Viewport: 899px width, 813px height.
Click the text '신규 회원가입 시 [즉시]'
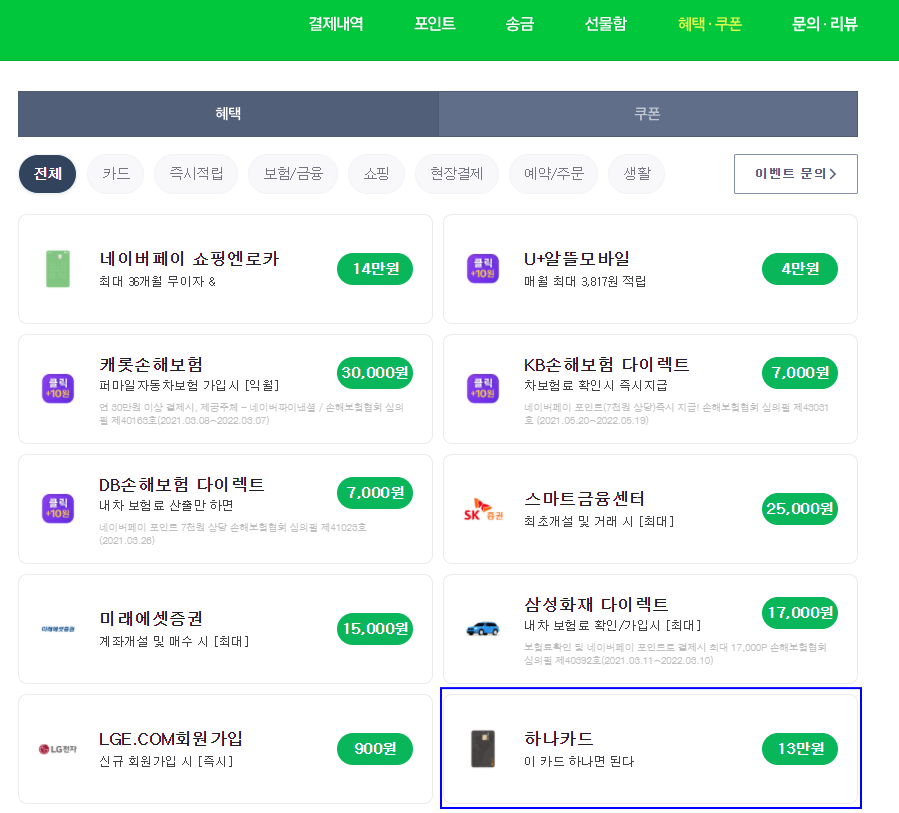[x=166, y=761]
